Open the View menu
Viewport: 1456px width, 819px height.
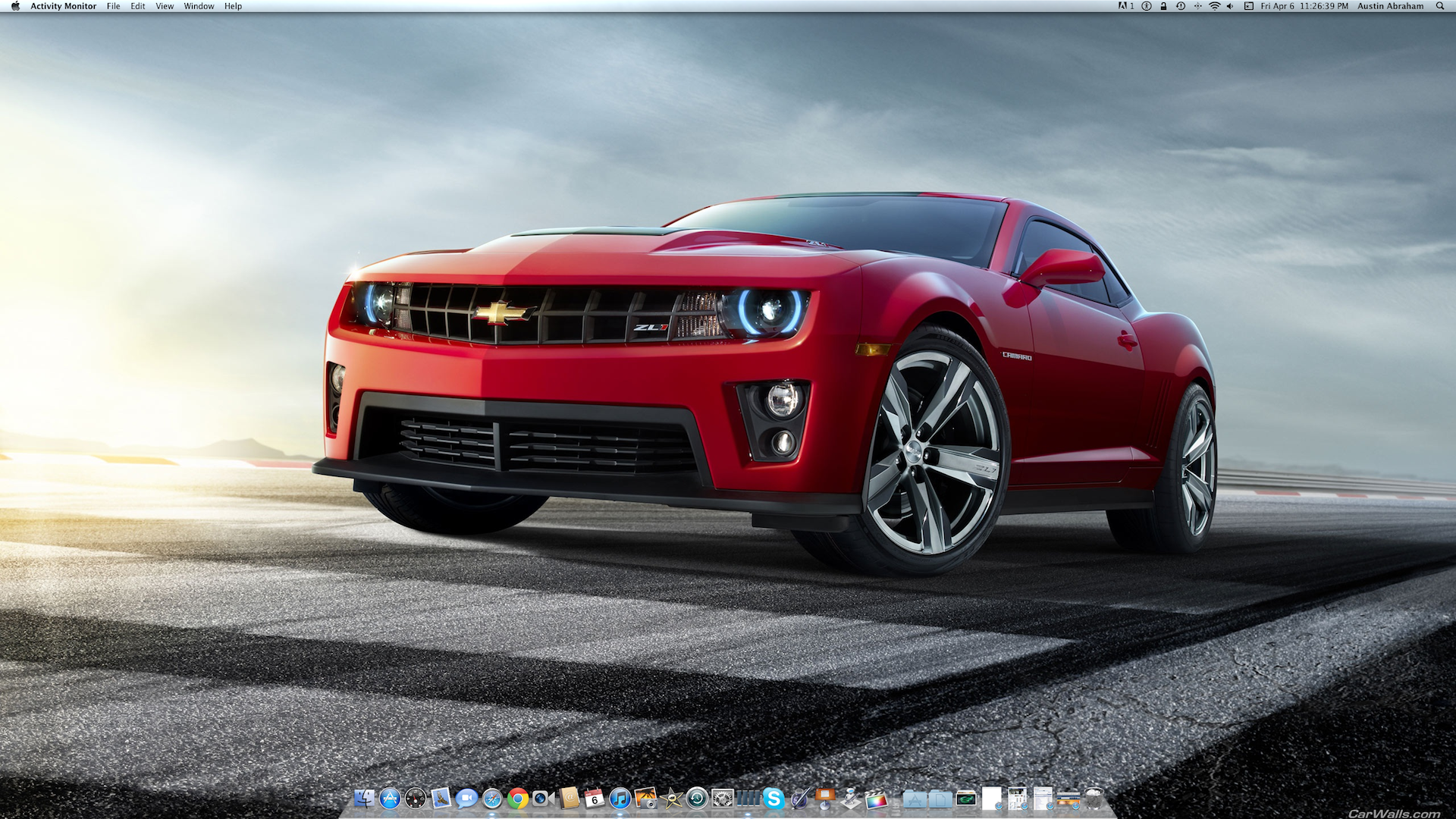[165, 6]
